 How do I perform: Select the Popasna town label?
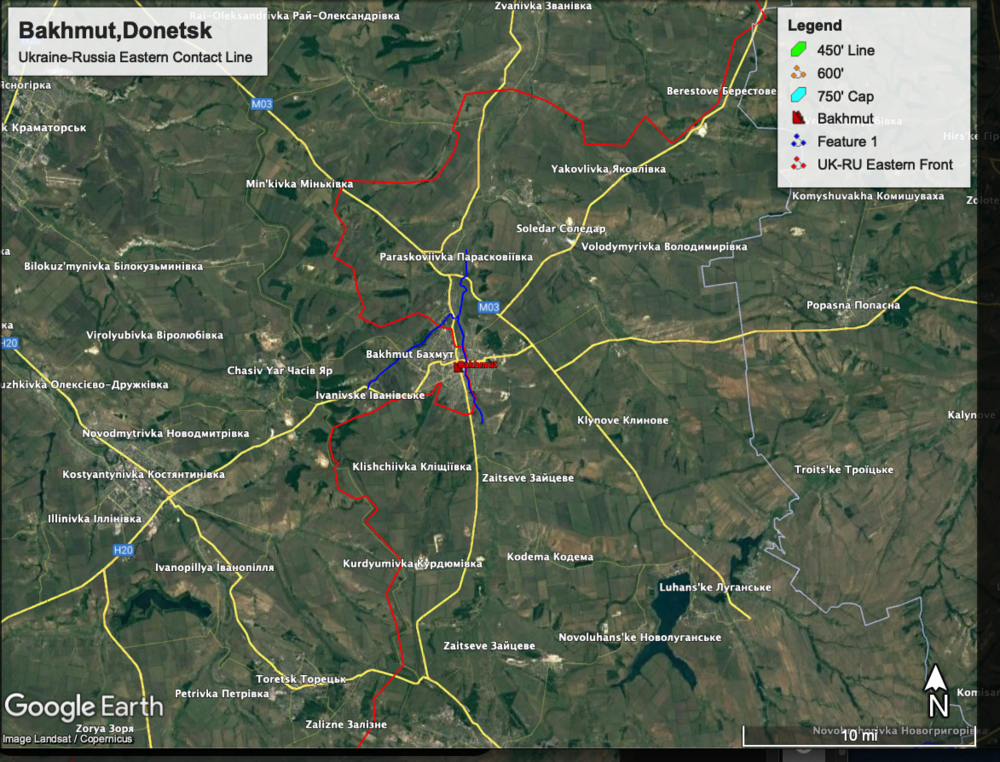pos(854,305)
